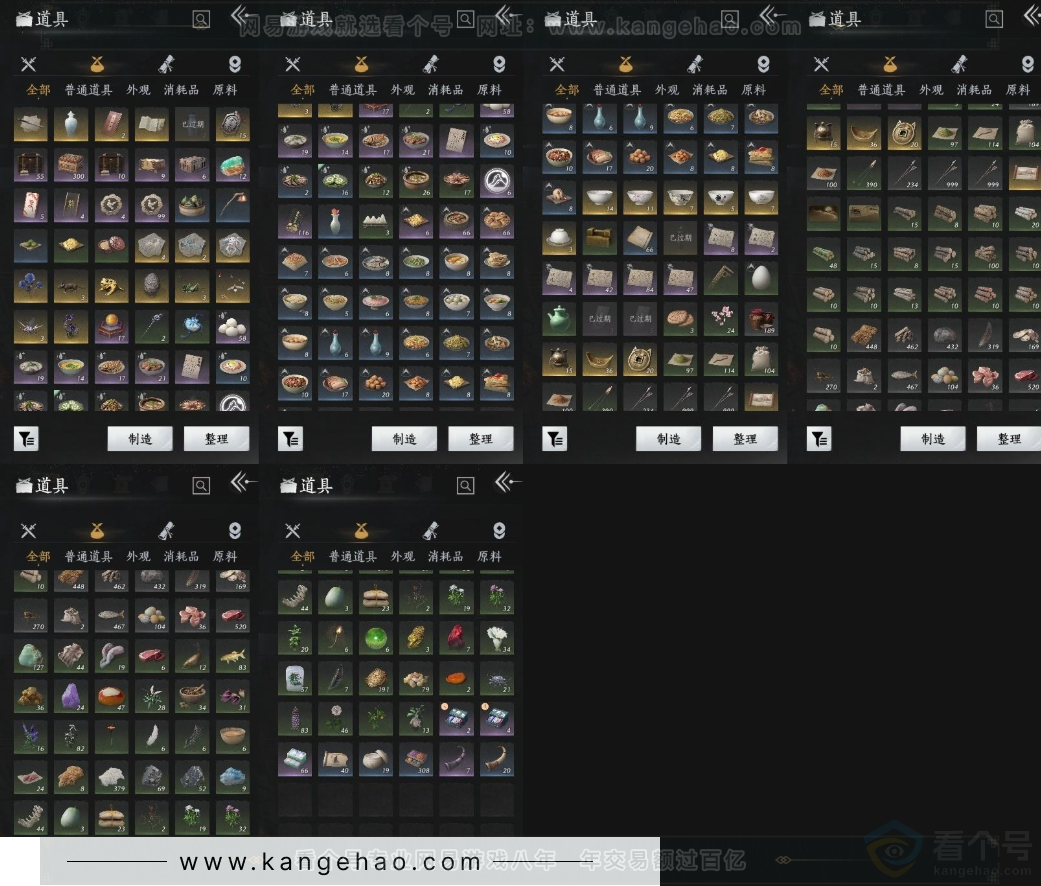Select the dark speckled egg item
Viewport: 1041px width, 886px height.
[x=152, y=287]
